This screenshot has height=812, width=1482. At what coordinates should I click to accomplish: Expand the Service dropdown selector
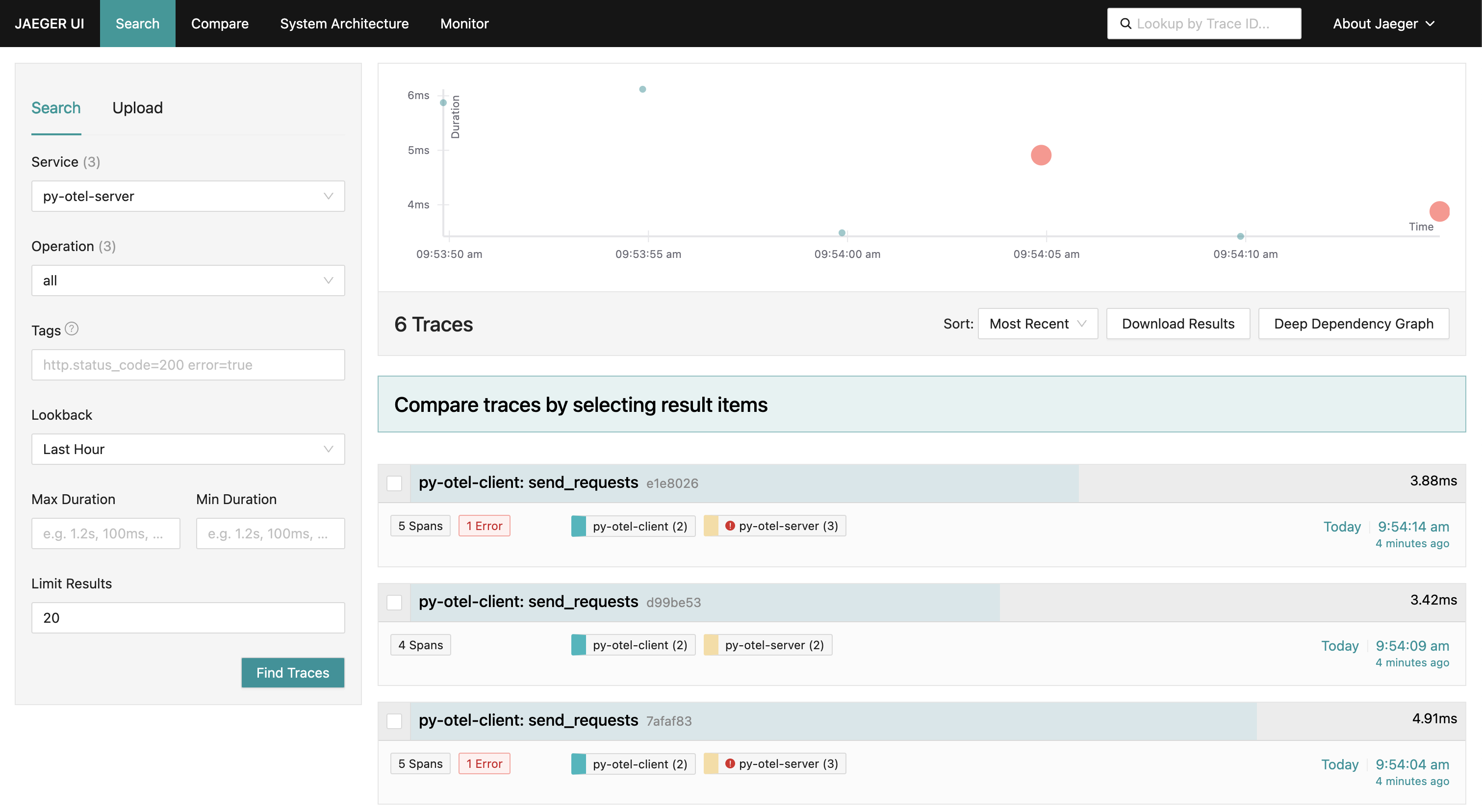click(327, 195)
